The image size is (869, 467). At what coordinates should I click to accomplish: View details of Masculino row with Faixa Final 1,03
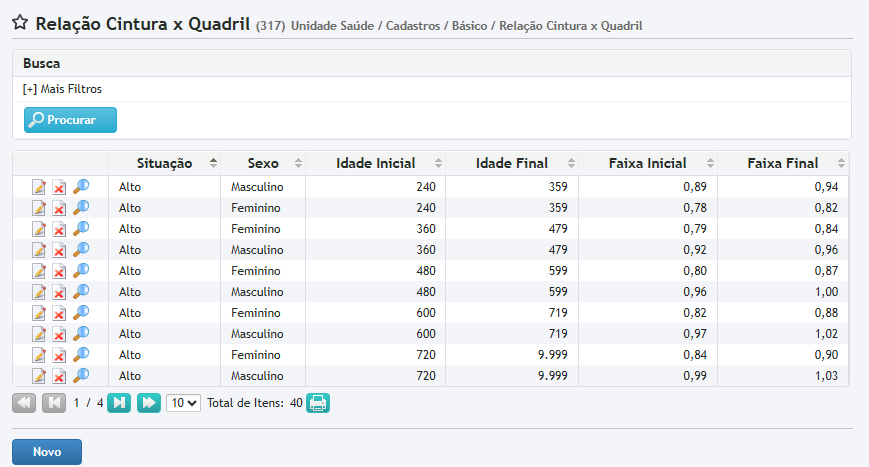pyautogui.click(x=81, y=375)
